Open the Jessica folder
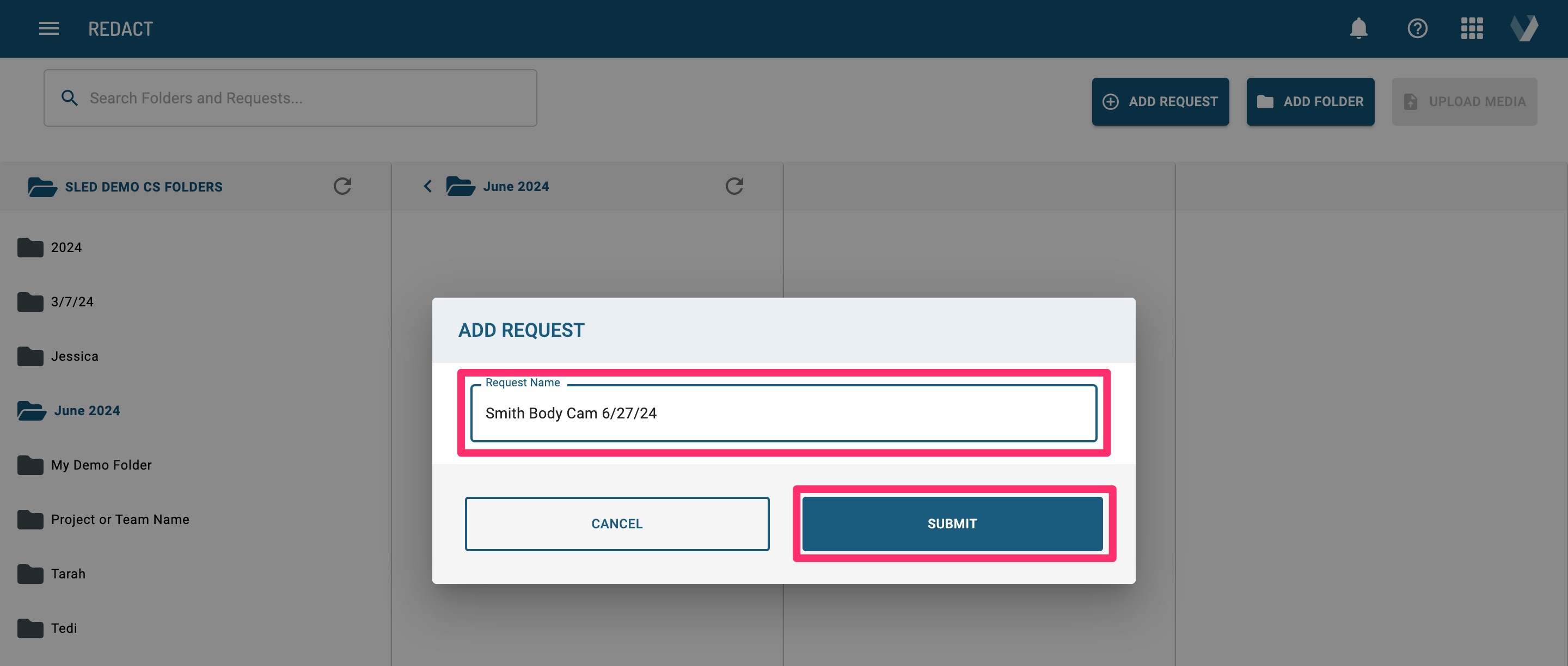The image size is (1568, 666). tap(74, 356)
